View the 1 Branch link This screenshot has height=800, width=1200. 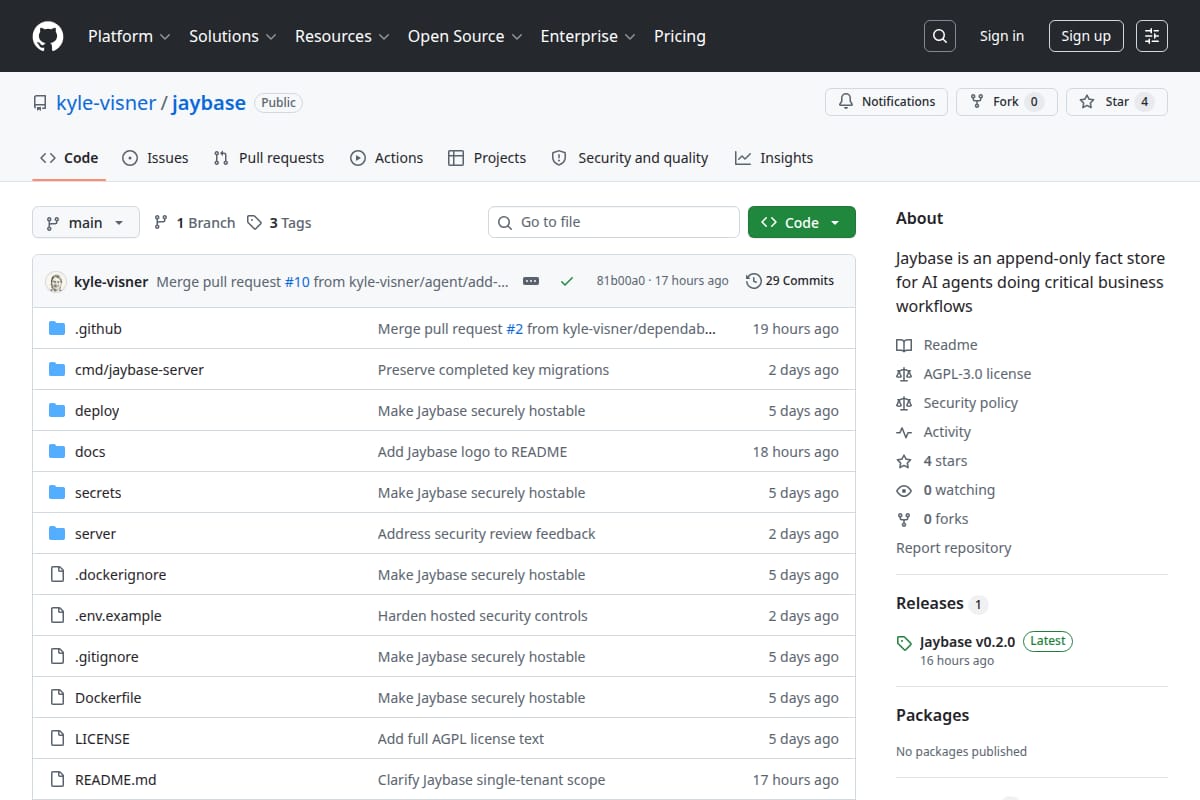[194, 223]
